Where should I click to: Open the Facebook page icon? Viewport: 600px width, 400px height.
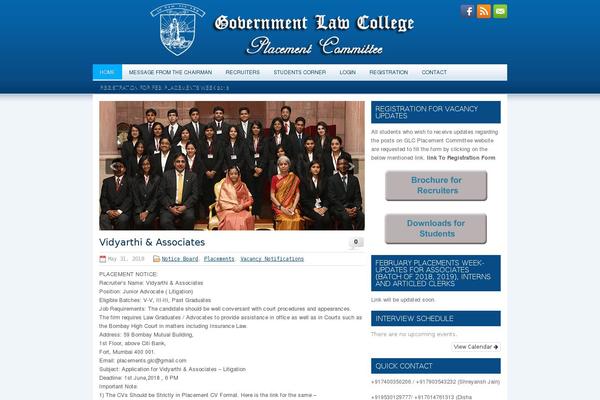tap(467, 11)
